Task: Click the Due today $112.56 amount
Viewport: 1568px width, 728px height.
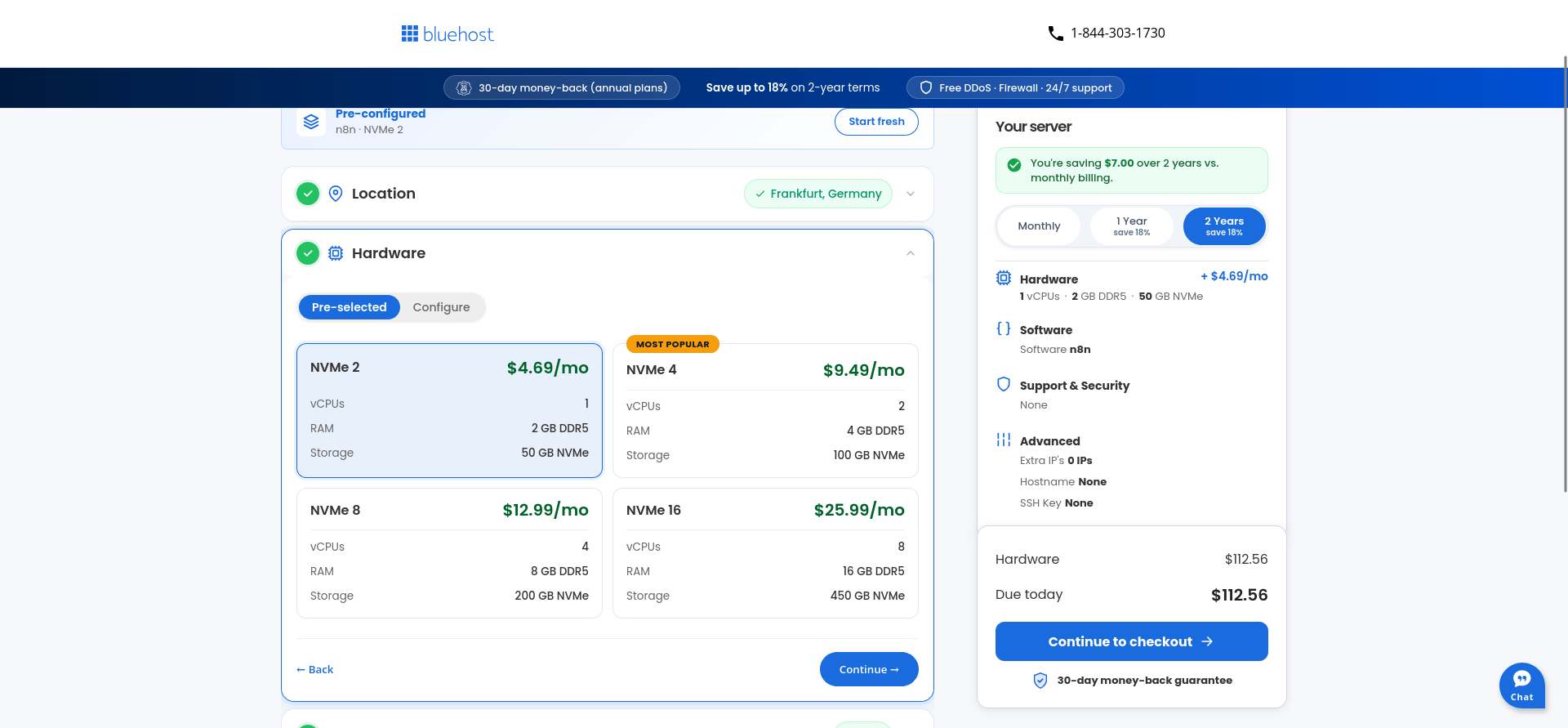Action: point(1240,595)
